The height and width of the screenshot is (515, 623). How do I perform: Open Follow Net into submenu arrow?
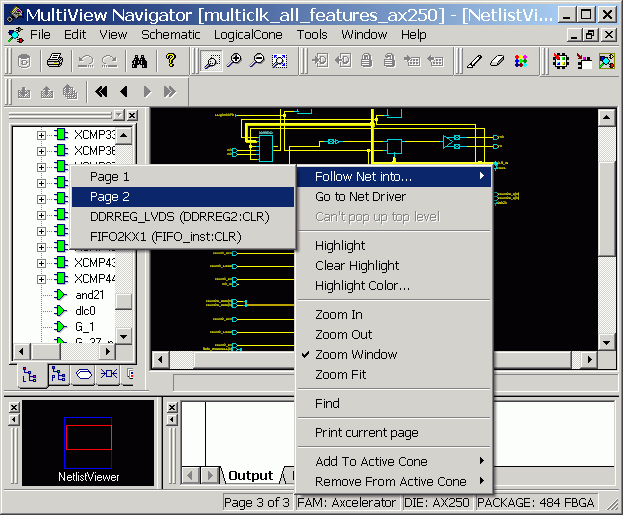pyautogui.click(x=482, y=176)
